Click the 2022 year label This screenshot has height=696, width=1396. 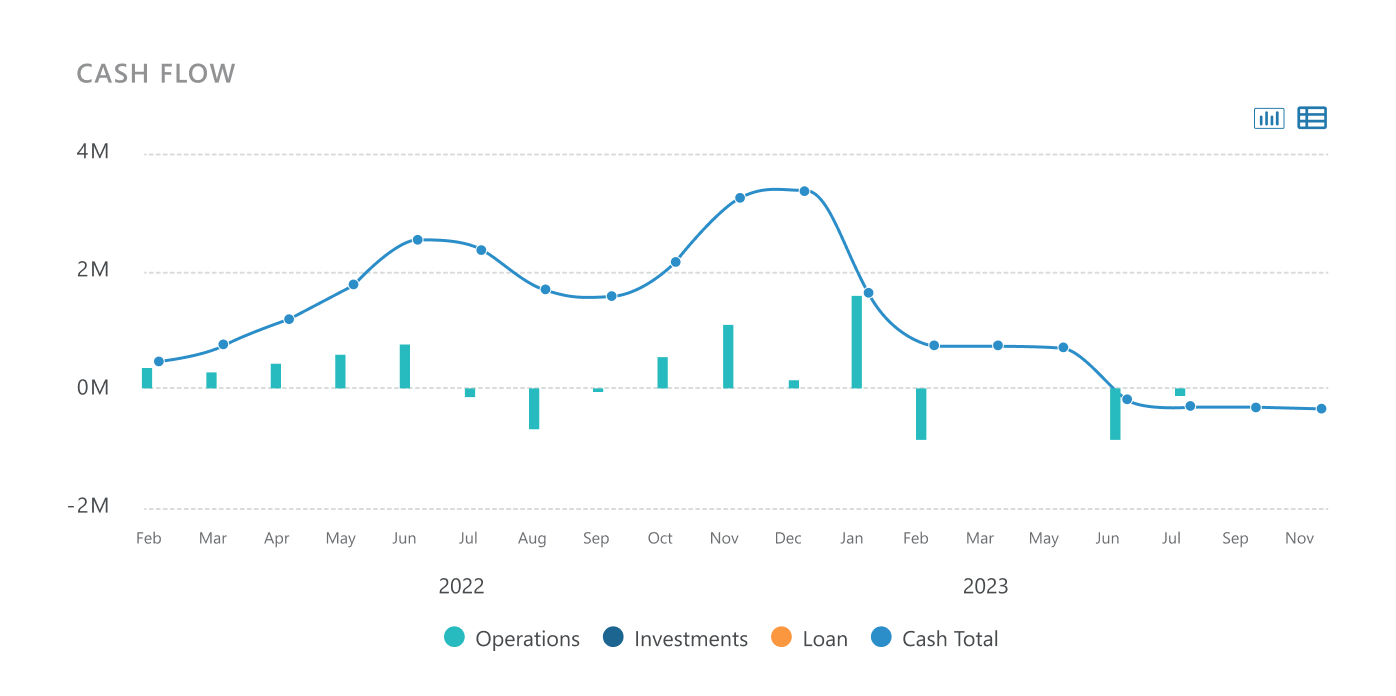tap(461, 586)
